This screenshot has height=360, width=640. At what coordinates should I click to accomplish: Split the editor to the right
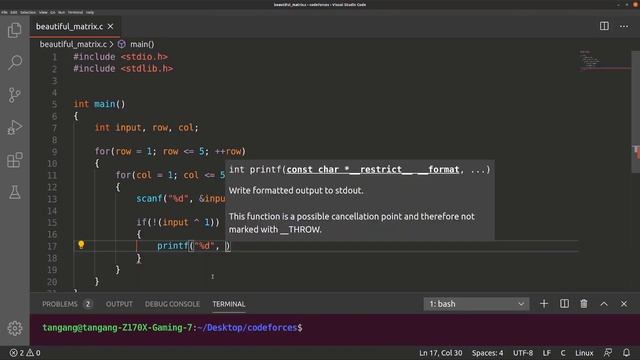[604, 26]
